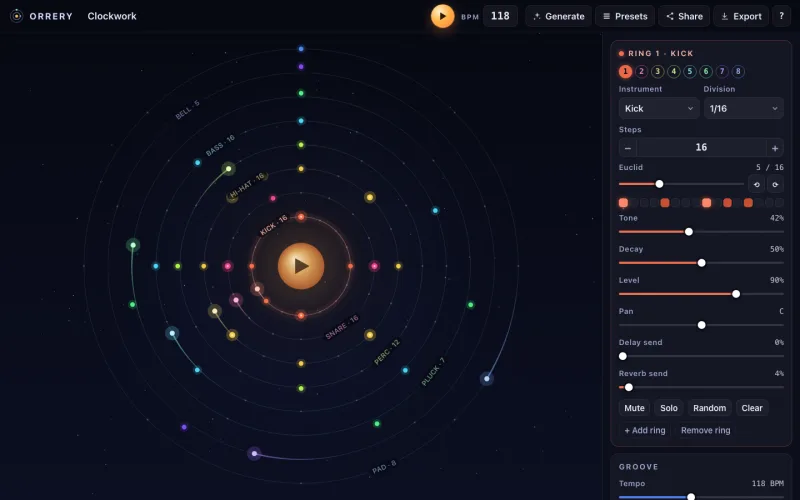Click the pink left-side node on the Snare ring
The image size is (800, 500).
pos(228,266)
